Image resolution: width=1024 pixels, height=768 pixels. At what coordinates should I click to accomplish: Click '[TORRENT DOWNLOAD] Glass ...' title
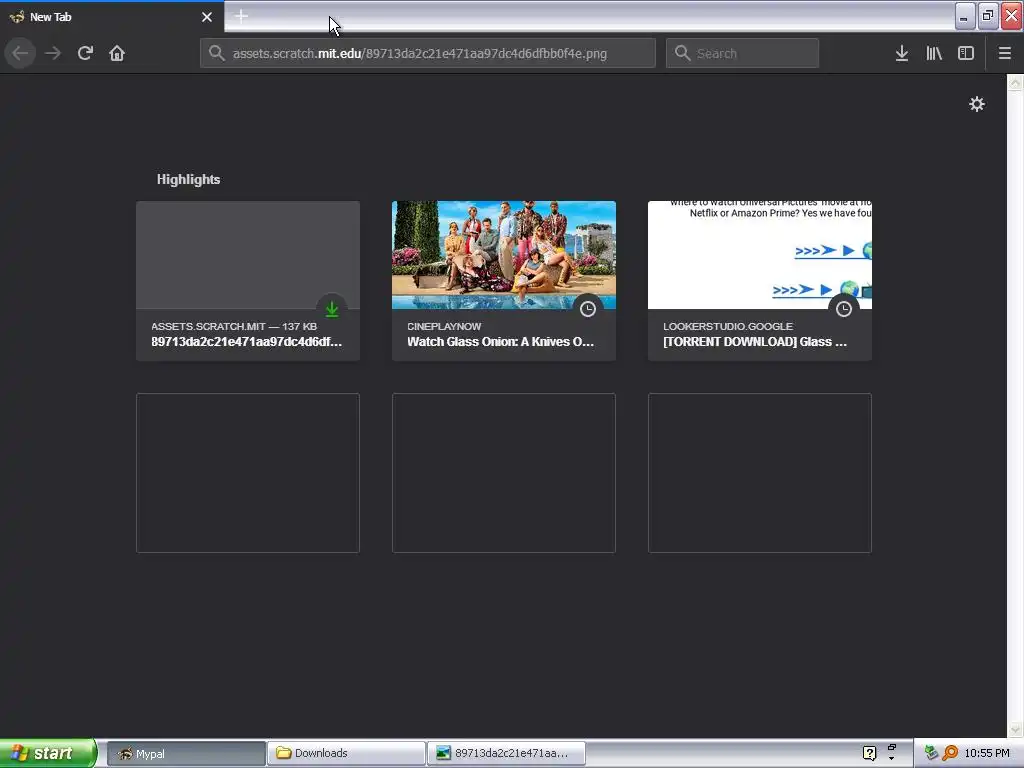click(x=755, y=342)
